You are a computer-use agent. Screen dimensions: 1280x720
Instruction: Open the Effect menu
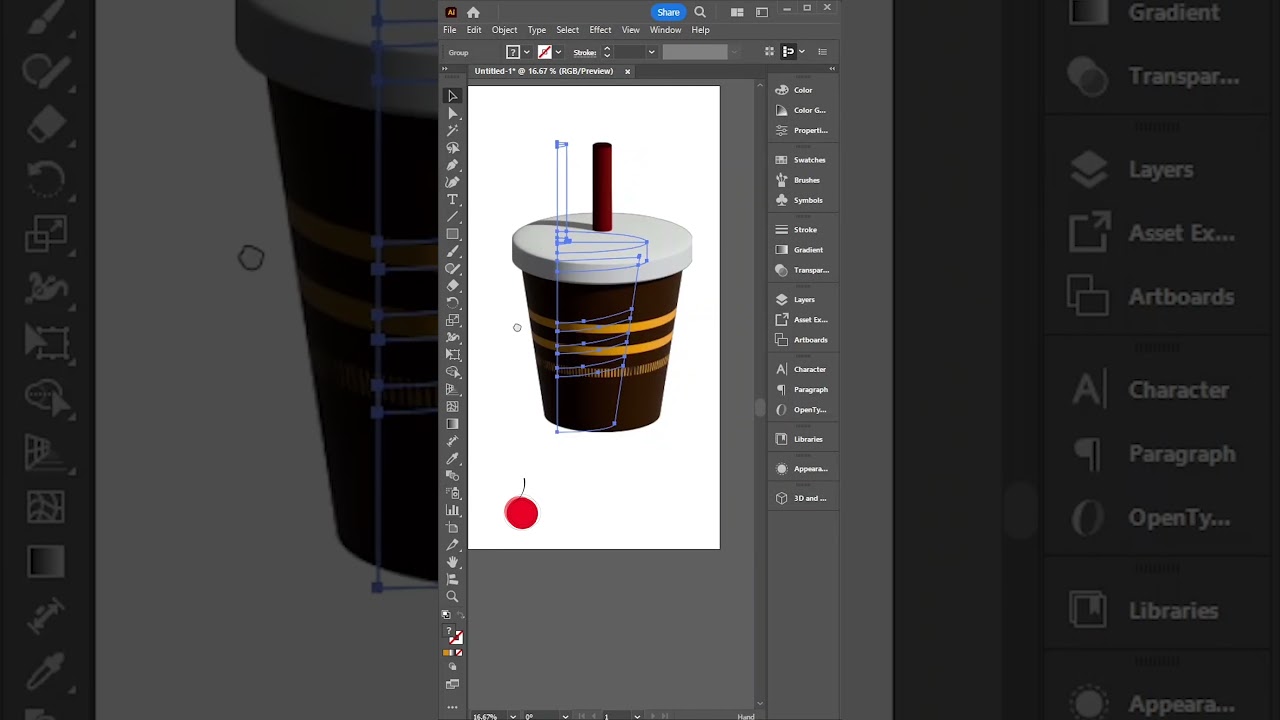point(600,29)
